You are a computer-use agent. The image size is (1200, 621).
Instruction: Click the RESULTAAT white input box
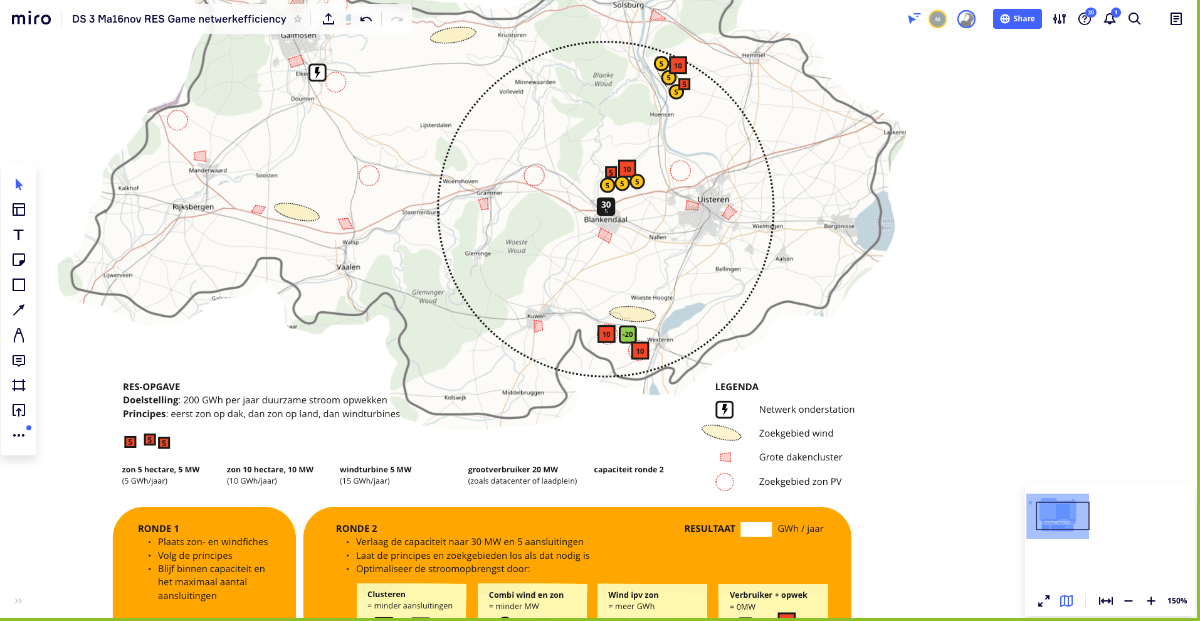[756, 529]
